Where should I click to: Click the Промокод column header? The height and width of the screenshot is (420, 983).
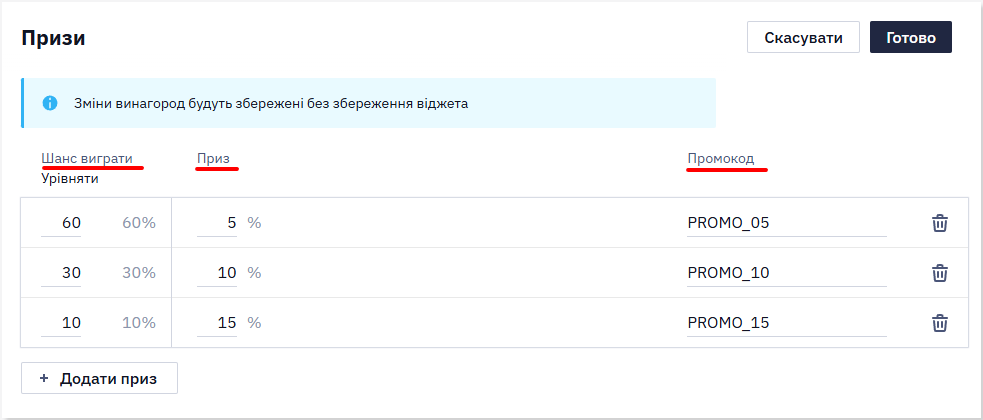pyautogui.click(x=721, y=159)
